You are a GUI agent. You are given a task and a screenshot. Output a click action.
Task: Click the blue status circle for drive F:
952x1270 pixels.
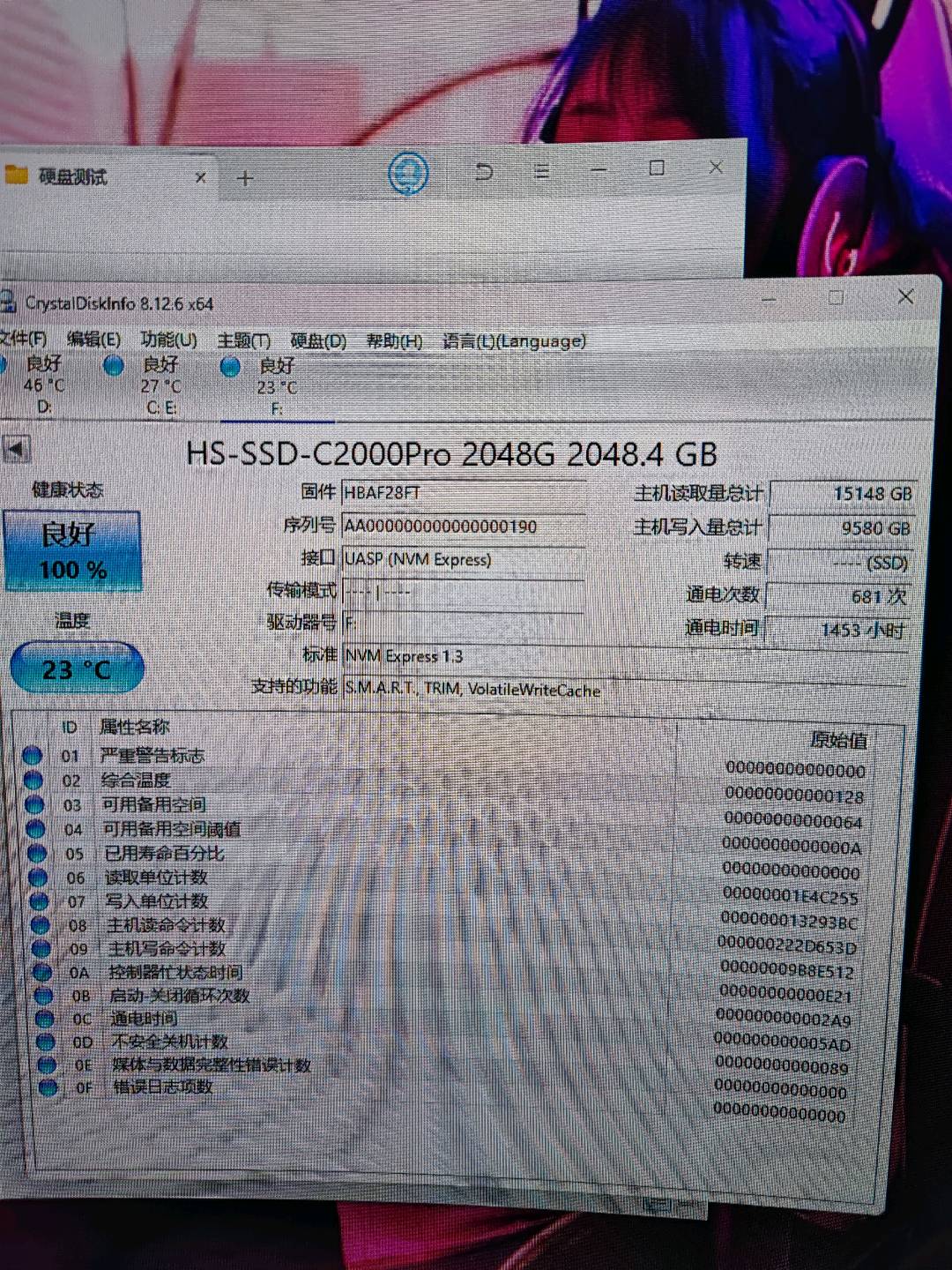point(230,367)
